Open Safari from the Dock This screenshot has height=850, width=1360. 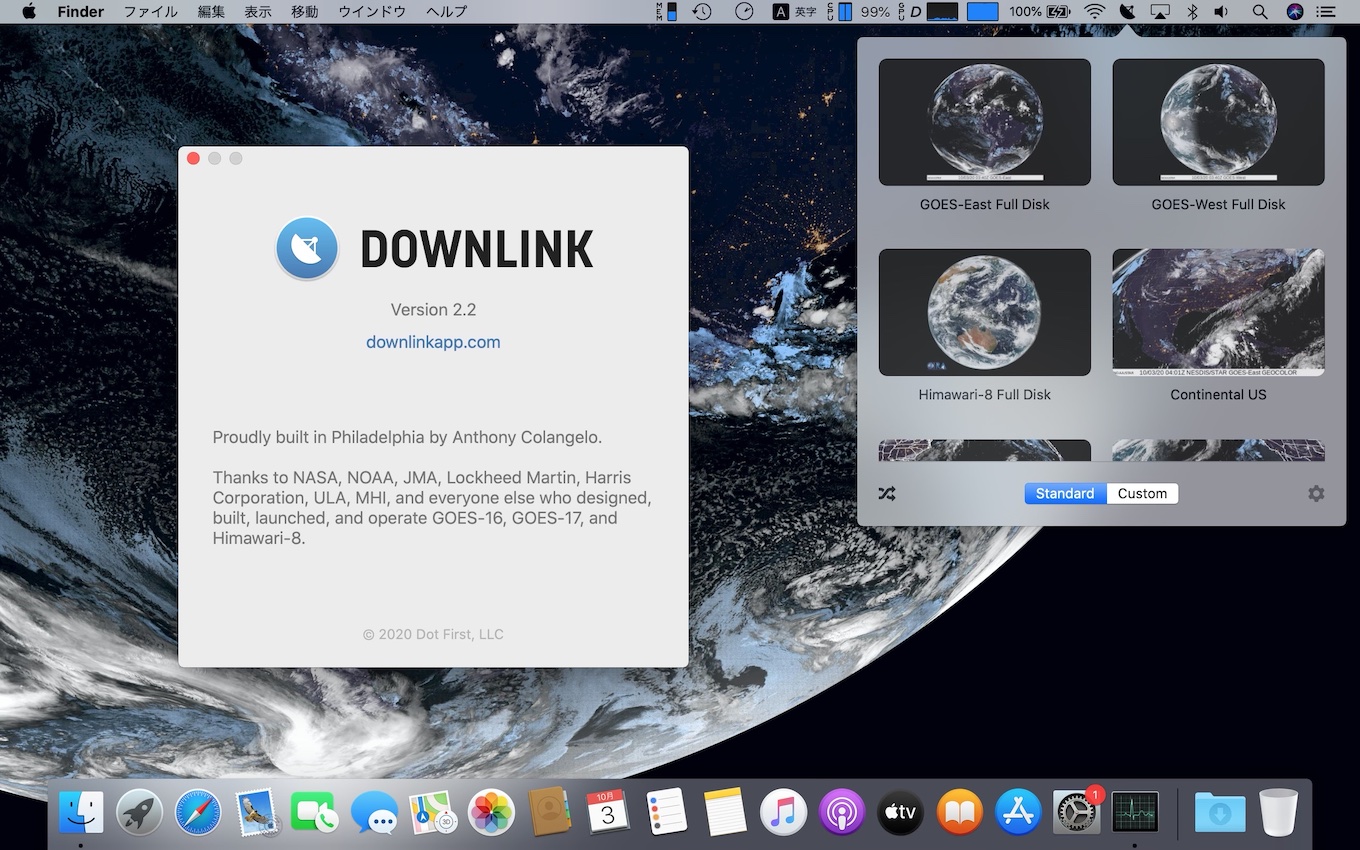pos(198,812)
